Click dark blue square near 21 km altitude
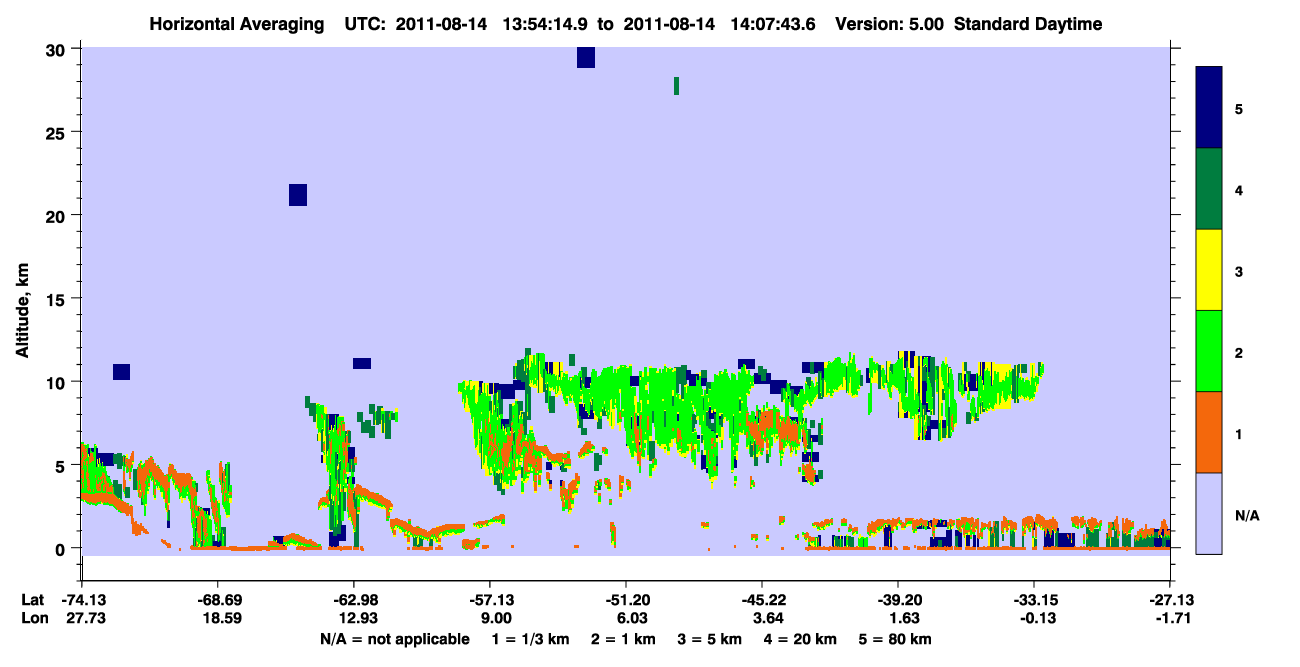 pos(298,195)
